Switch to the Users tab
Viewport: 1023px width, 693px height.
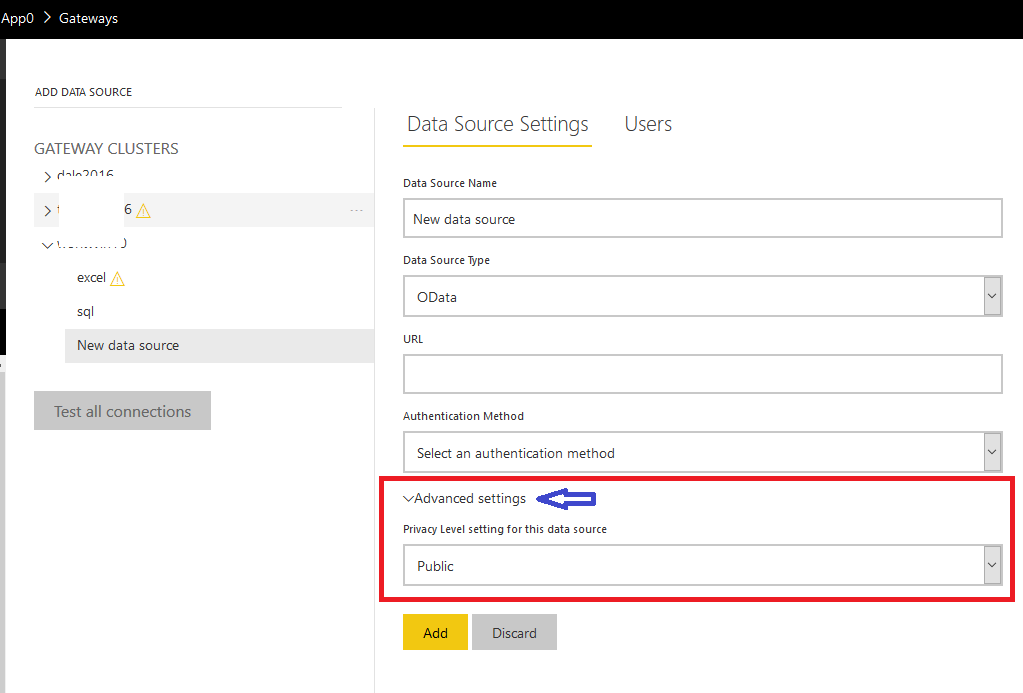click(648, 124)
